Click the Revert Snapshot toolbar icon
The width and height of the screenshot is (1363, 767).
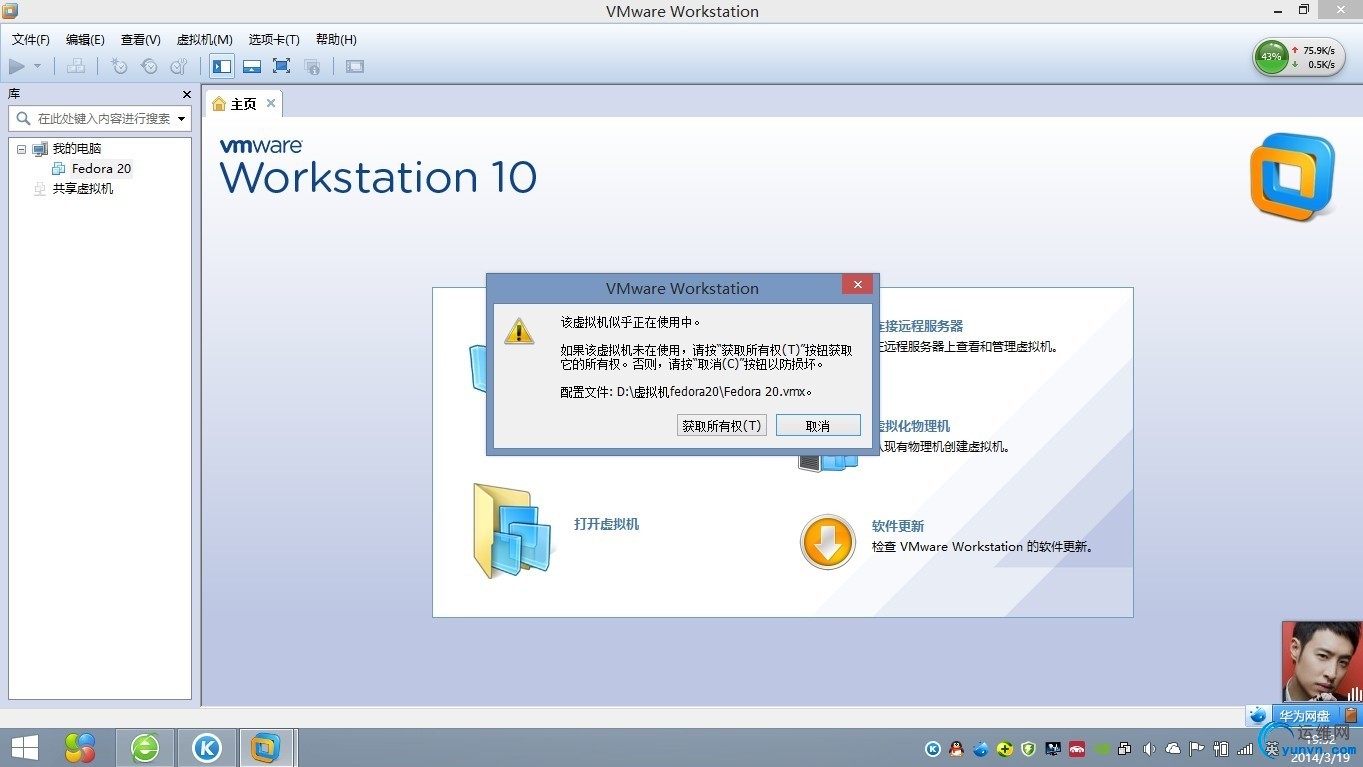tap(150, 67)
